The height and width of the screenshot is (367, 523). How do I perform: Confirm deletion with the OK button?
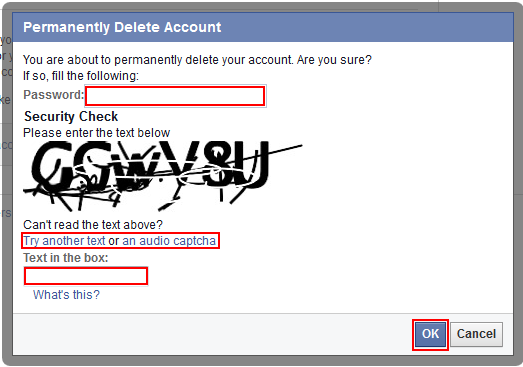pos(430,334)
